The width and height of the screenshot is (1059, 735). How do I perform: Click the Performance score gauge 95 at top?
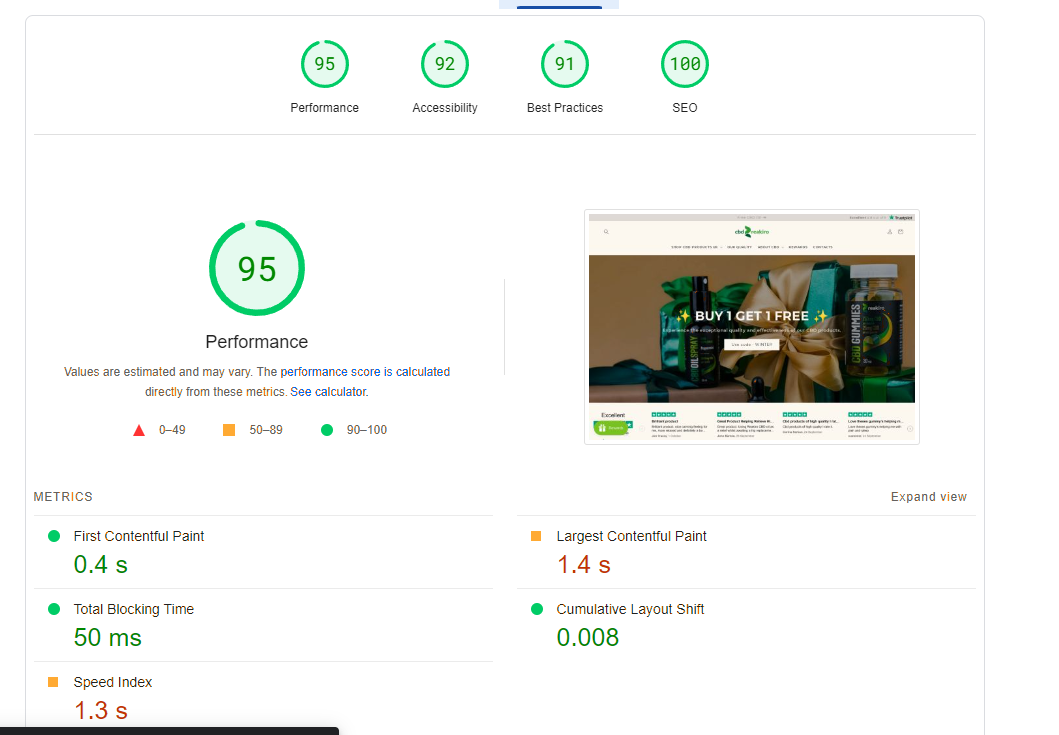324,64
